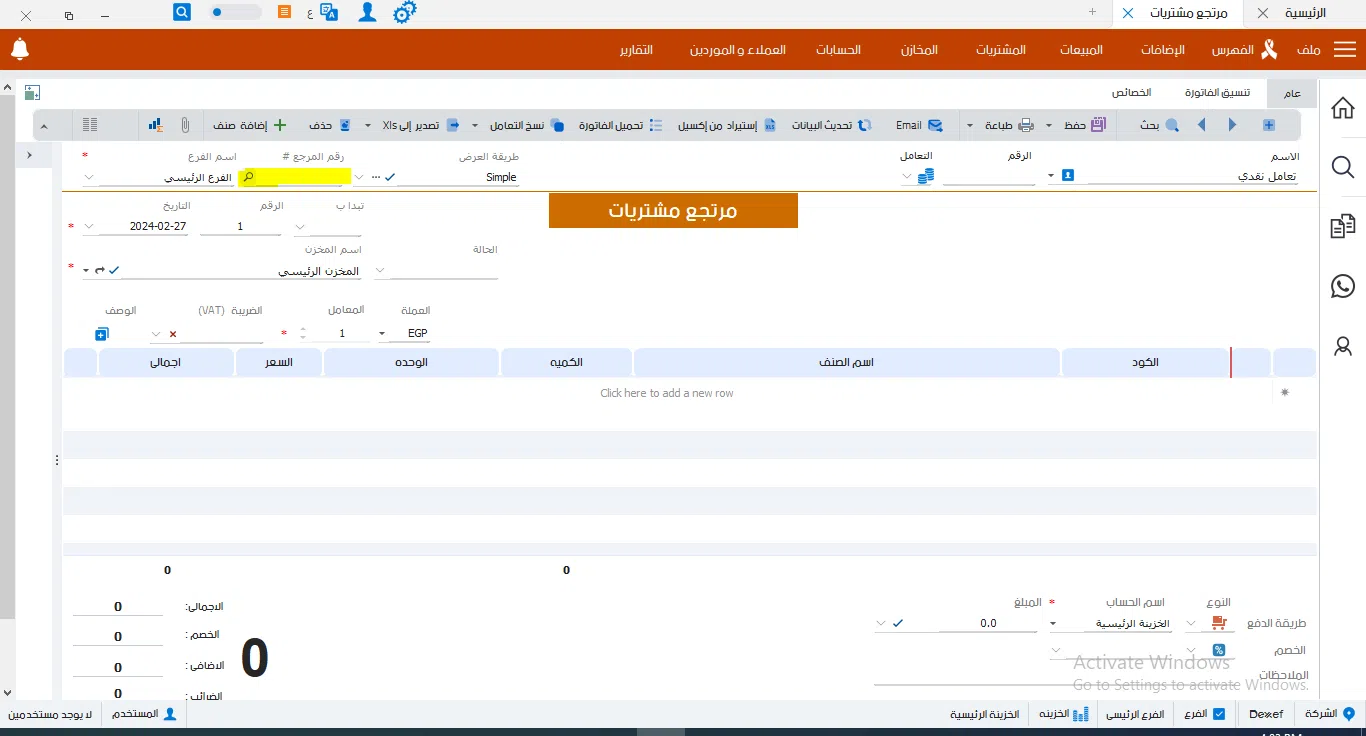This screenshot has height=736, width=1366.
Task: Click the paperclip attachment icon in toolbar
Action: (185, 125)
